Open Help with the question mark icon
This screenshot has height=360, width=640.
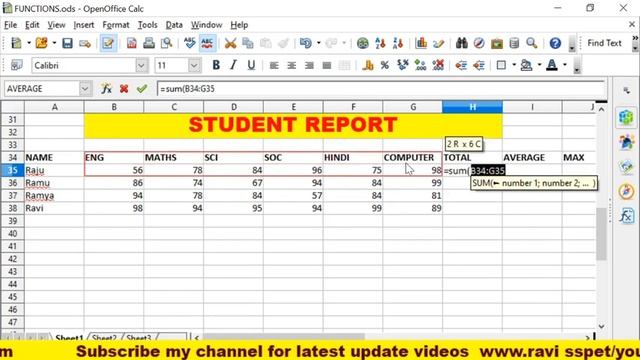555,43
